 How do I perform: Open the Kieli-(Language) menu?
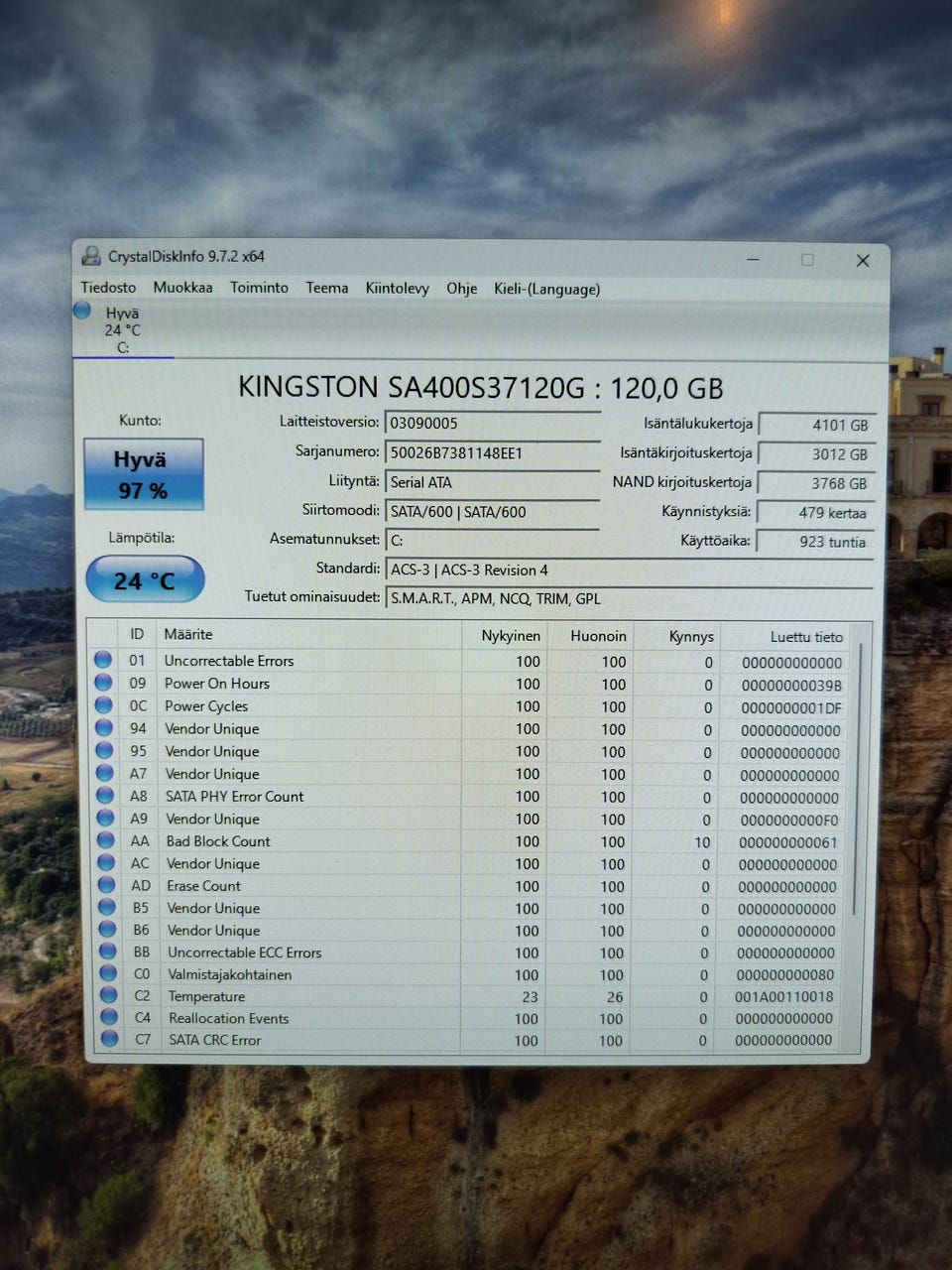(x=547, y=290)
